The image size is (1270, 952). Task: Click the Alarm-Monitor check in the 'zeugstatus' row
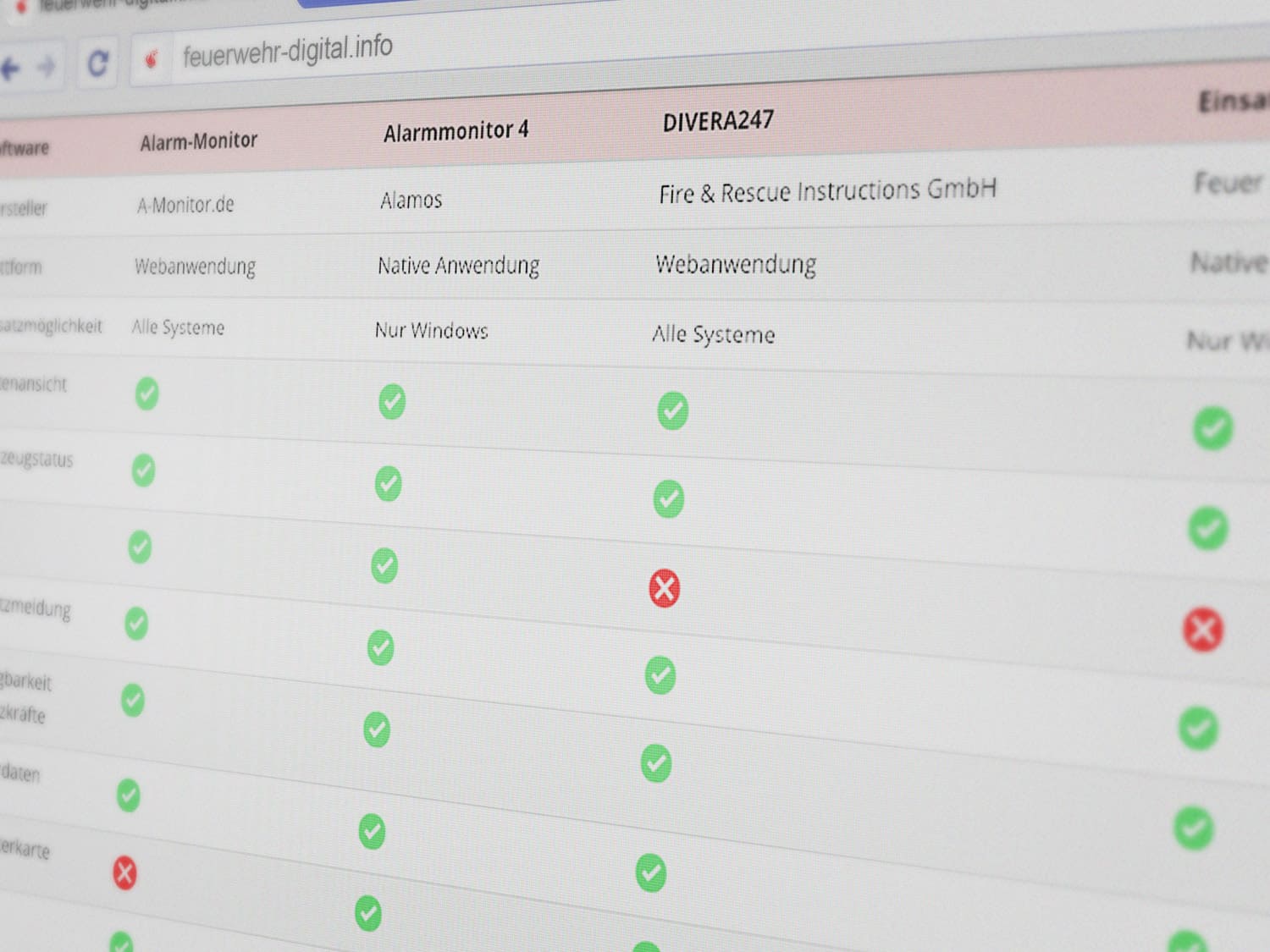[144, 470]
